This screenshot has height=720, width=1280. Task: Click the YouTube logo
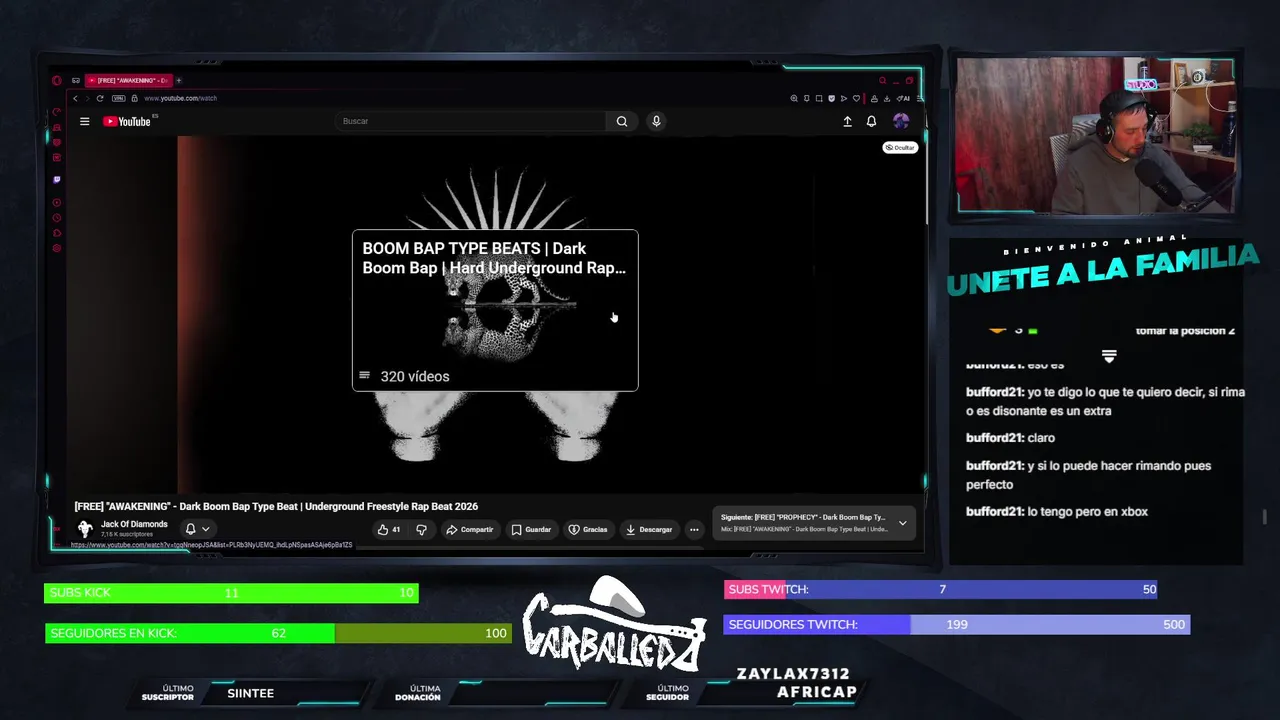pyautogui.click(x=127, y=121)
